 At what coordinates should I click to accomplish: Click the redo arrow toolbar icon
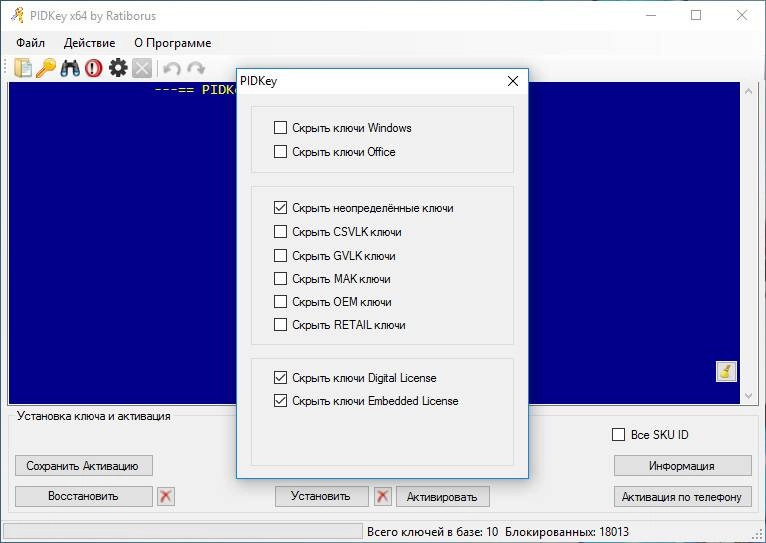(x=196, y=68)
